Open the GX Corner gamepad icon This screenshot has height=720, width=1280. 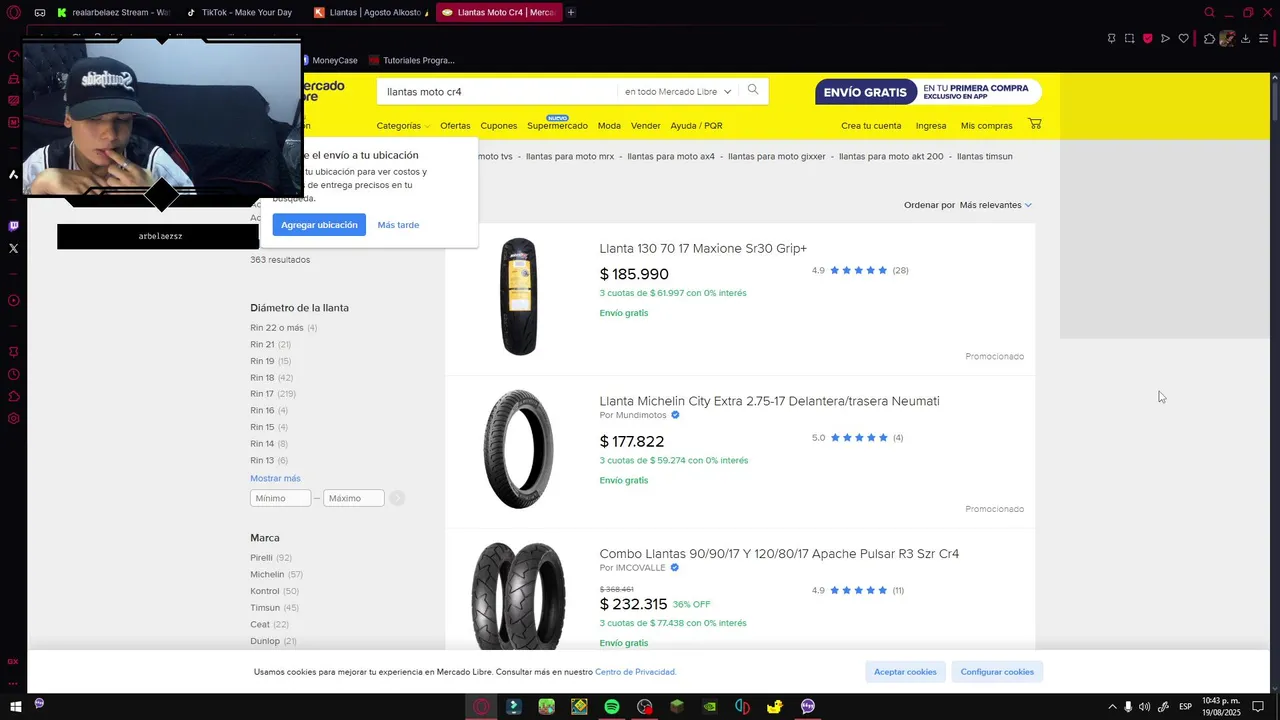click(39, 13)
